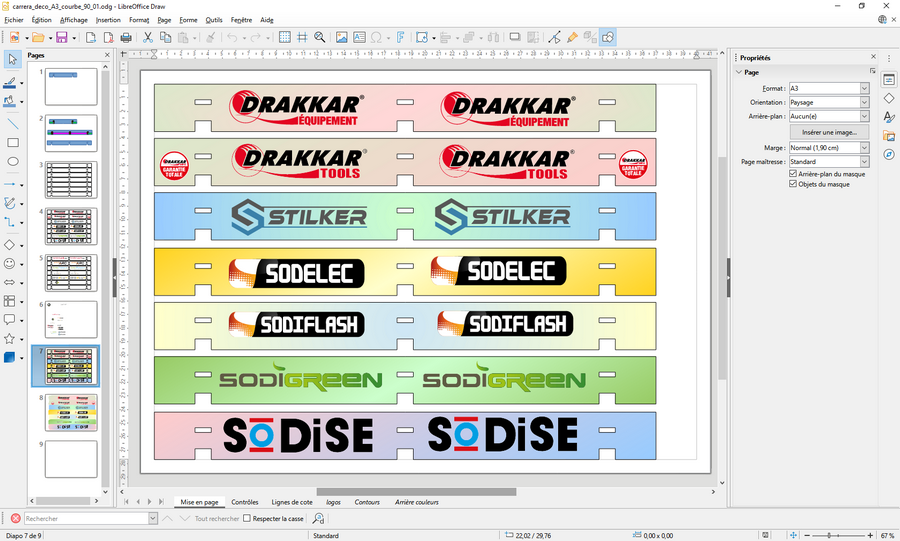This screenshot has height=541, width=900.
Task: Toggle Objets du masque checkbox
Action: (793, 184)
